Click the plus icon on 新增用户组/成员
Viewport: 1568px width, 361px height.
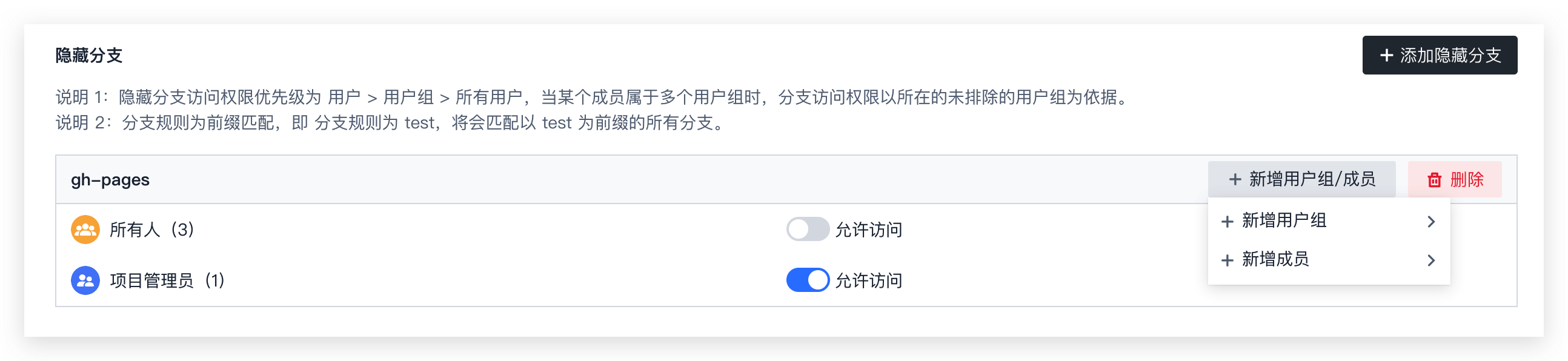tap(1234, 179)
